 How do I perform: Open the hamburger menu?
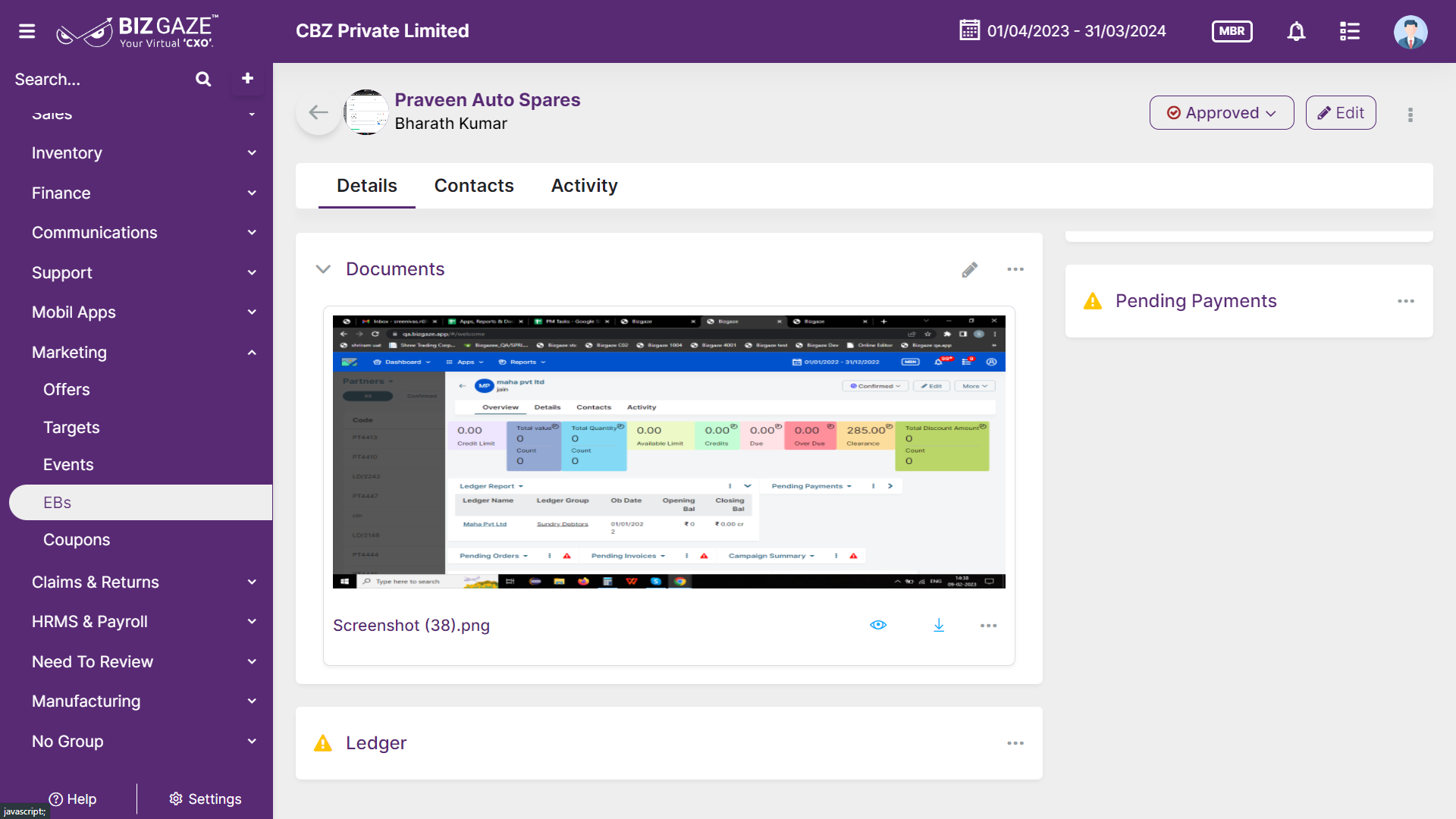(x=27, y=31)
